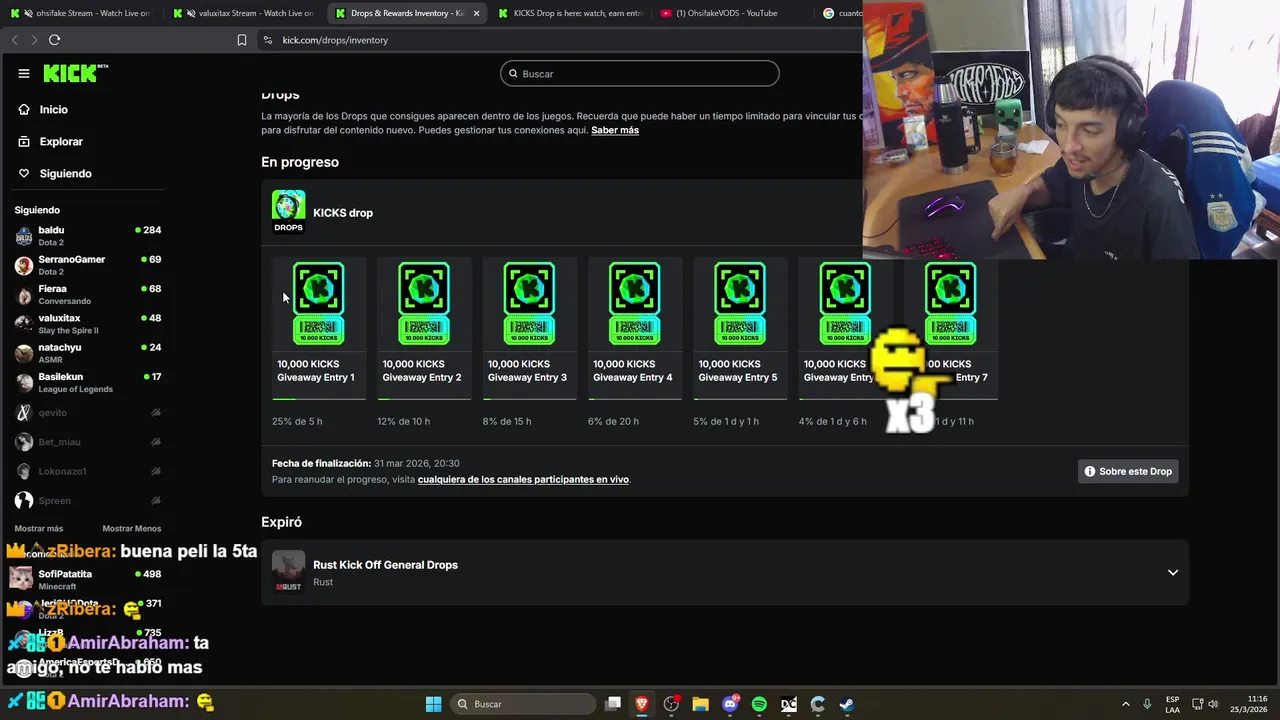Click '5% de 1 d y 1 h' text

(726, 422)
